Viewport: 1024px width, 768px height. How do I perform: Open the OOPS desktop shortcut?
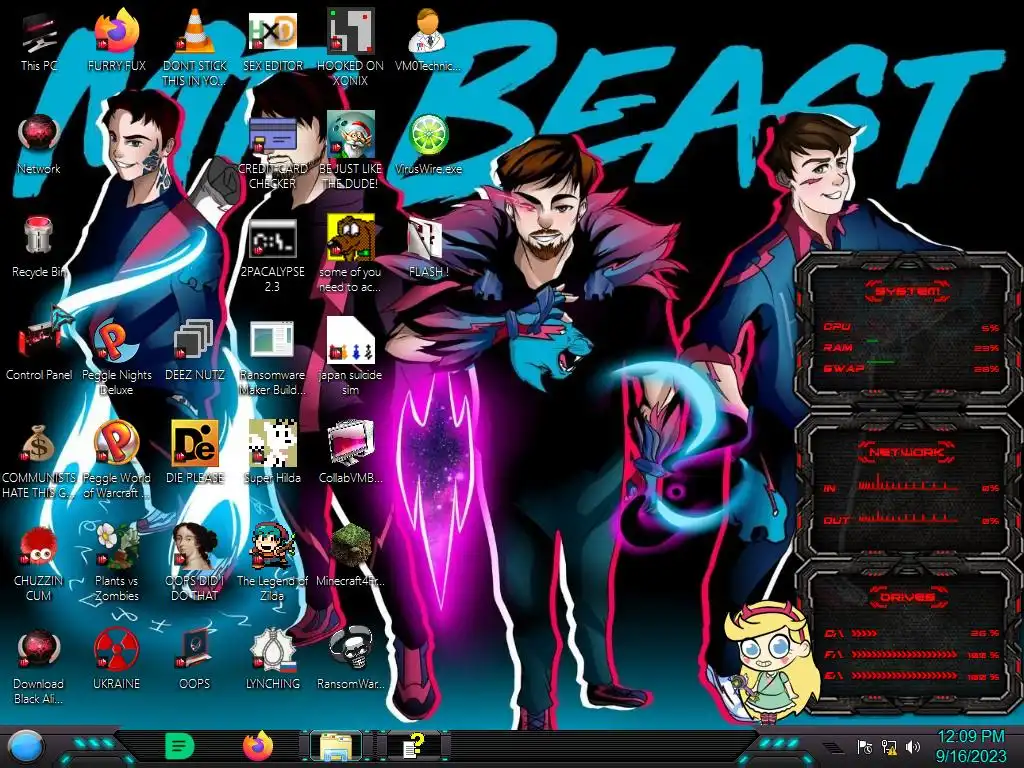195,660
